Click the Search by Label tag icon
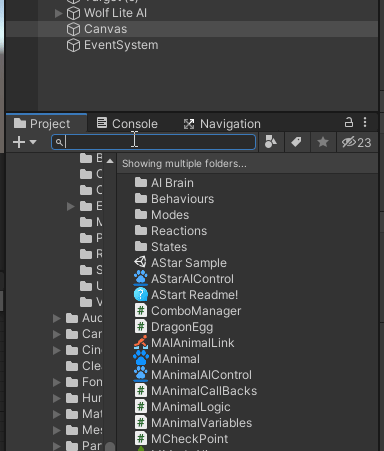Image resolution: width=384 pixels, height=451 pixels. (296, 142)
